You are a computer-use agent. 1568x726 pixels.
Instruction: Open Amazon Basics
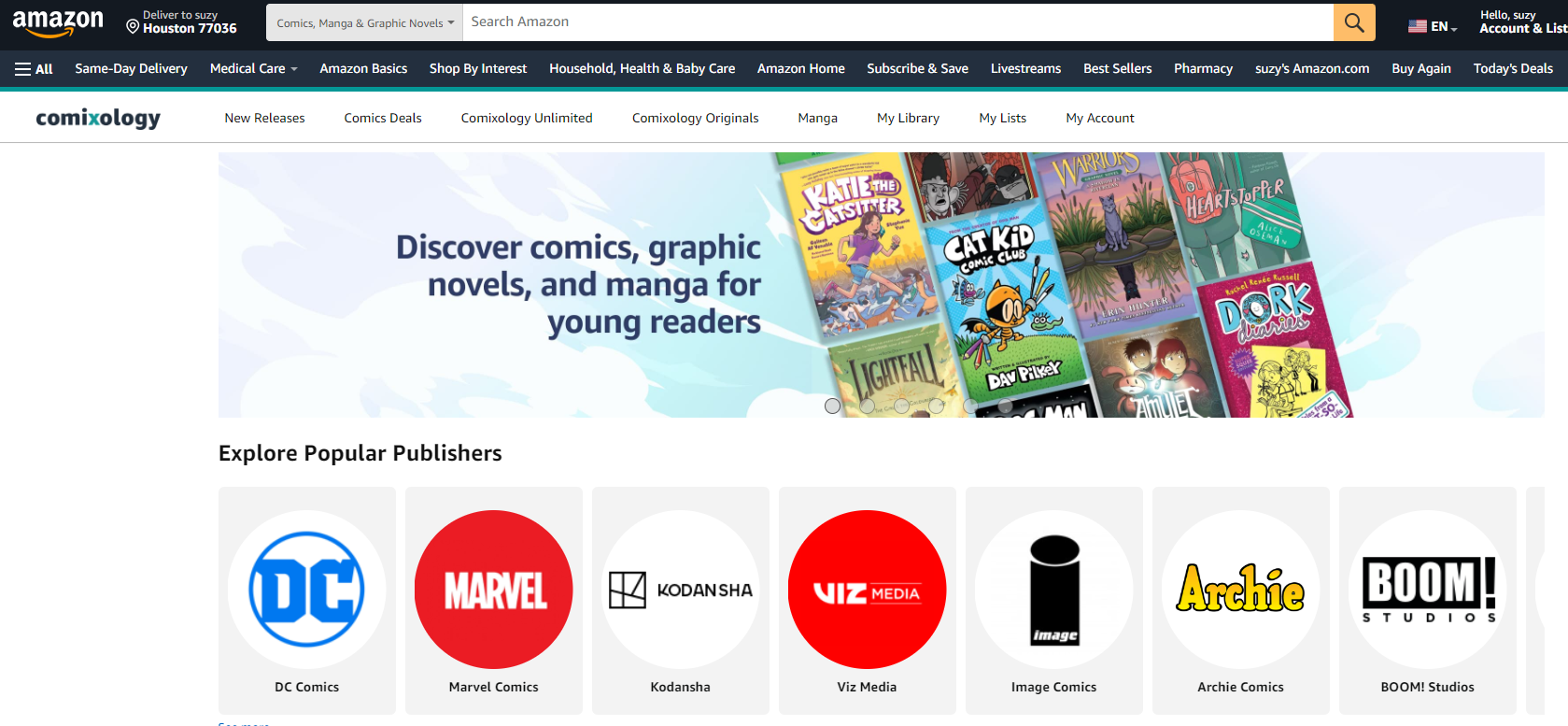click(x=363, y=69)
